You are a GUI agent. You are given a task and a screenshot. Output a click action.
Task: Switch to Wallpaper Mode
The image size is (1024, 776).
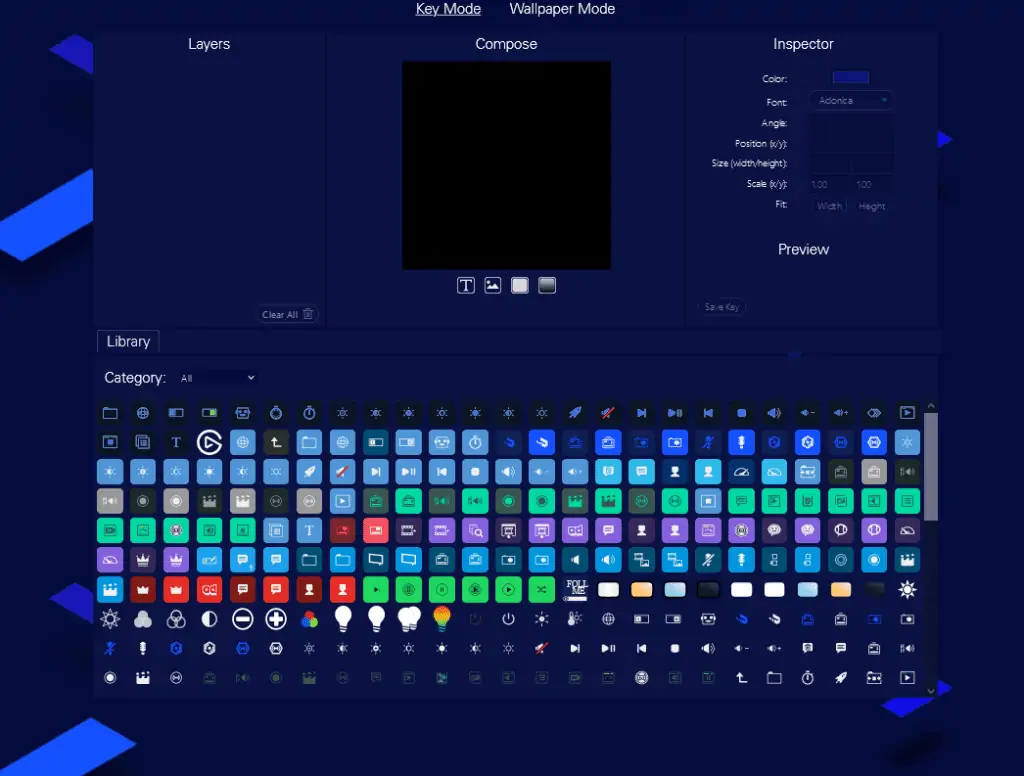(x=562, y=9)
